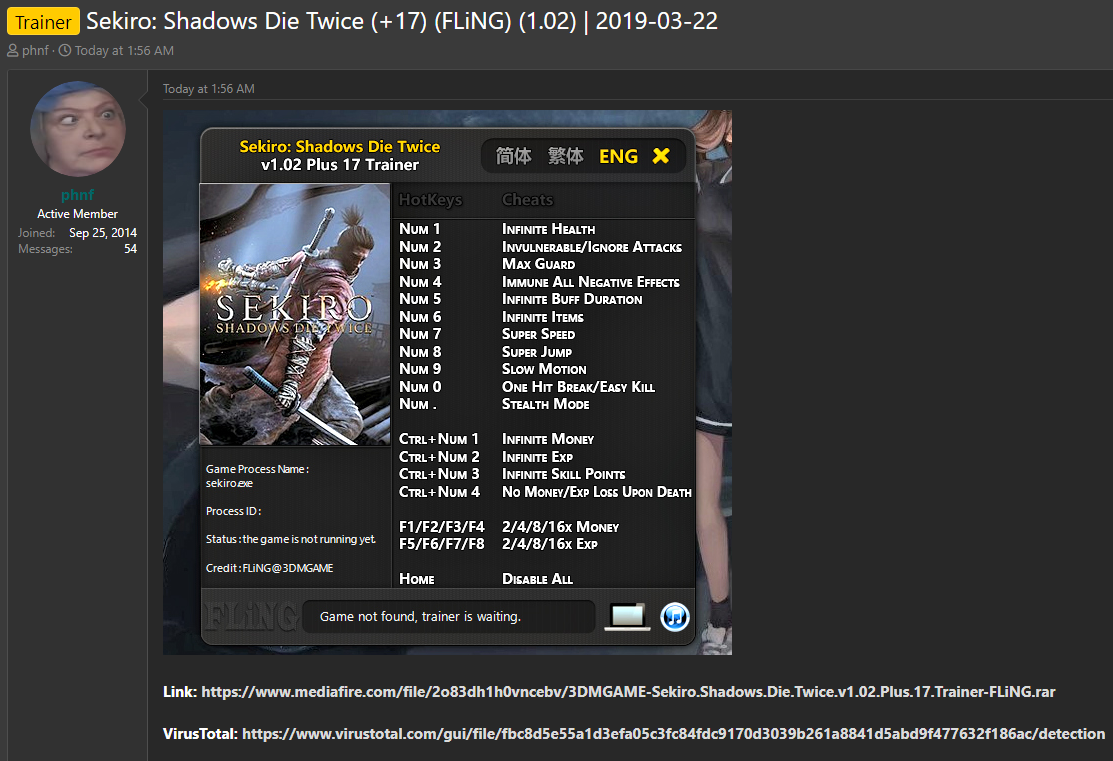Toggle Infinite Health cheat
The height and width of the screenshot is (761, 1113).
pos(549,229)
